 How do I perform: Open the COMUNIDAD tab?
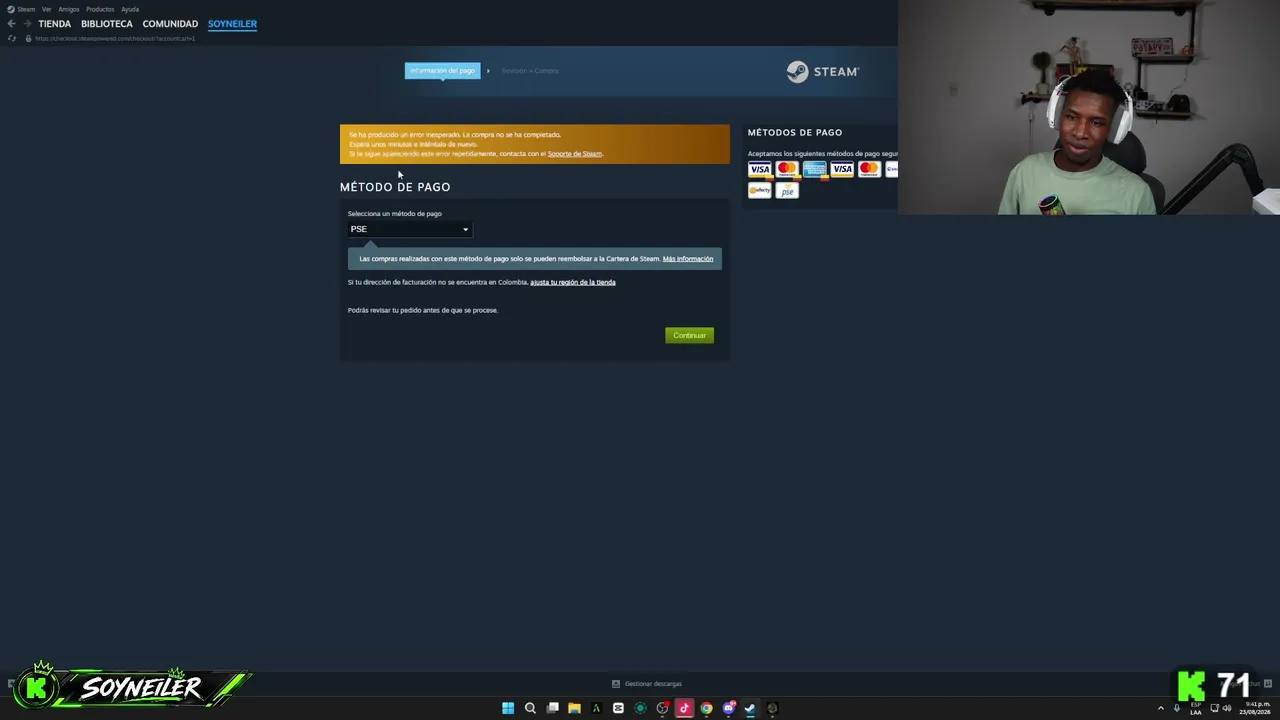point(170,24)
